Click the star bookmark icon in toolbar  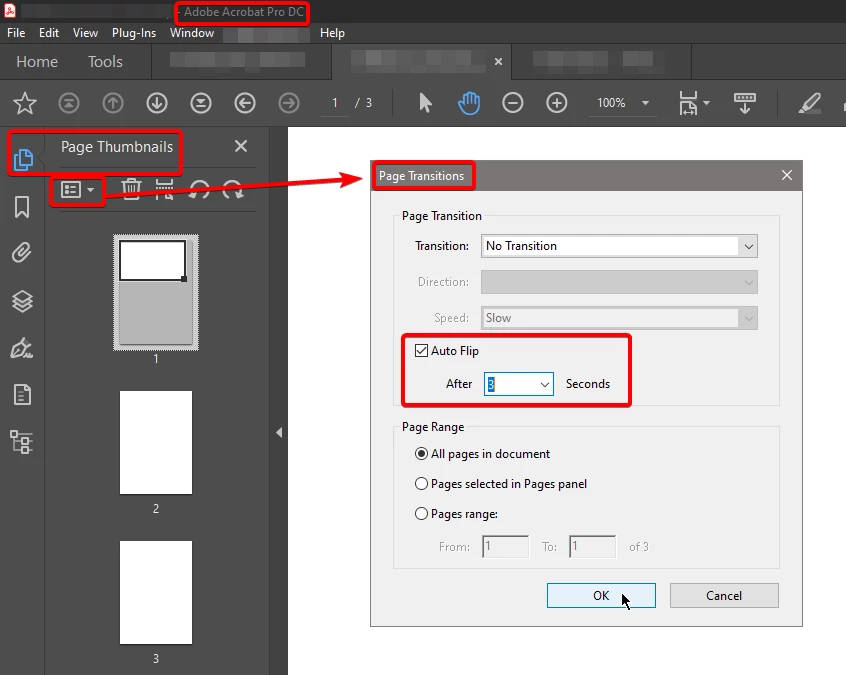tap(25, 103)
